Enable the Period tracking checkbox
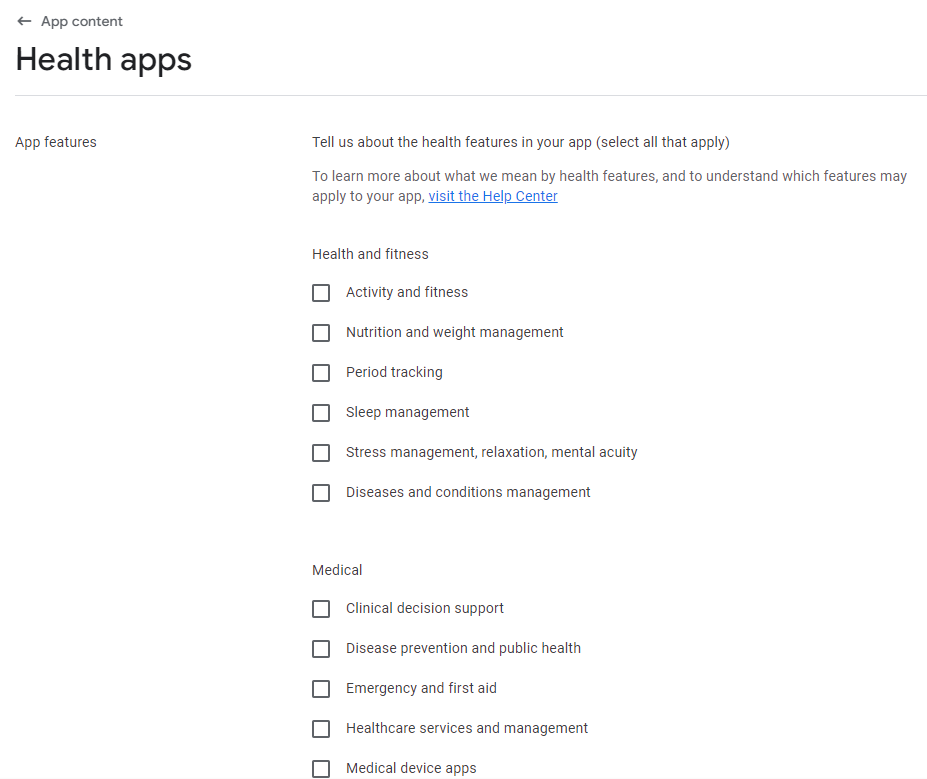 [x=321, y=373]
